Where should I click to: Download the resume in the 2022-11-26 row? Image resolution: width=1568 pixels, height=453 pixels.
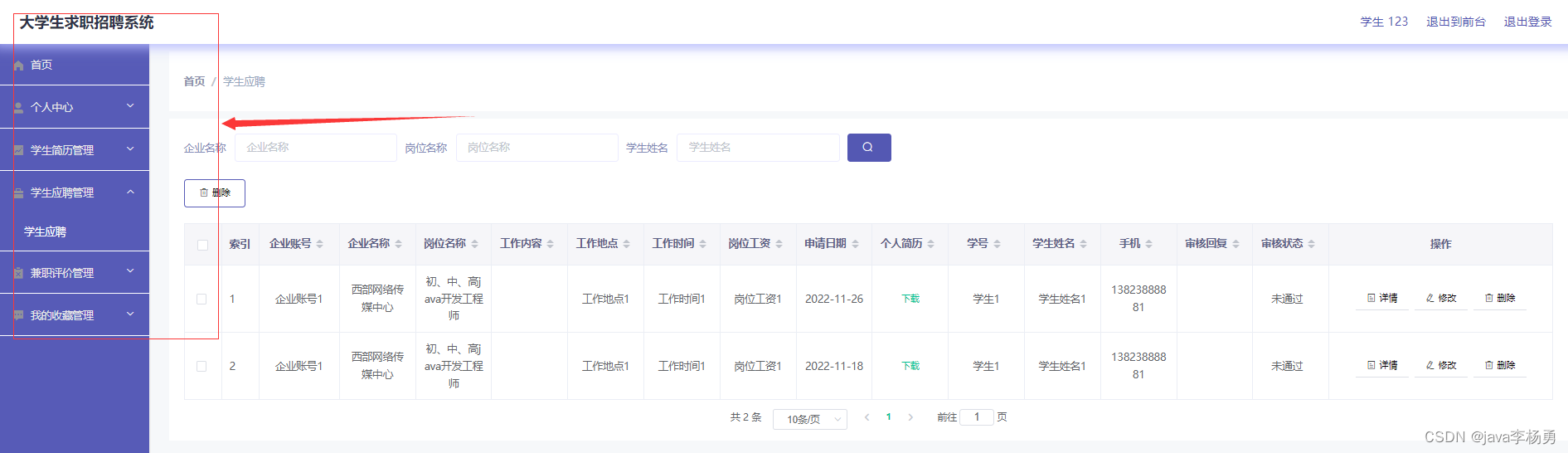point(910,299)
